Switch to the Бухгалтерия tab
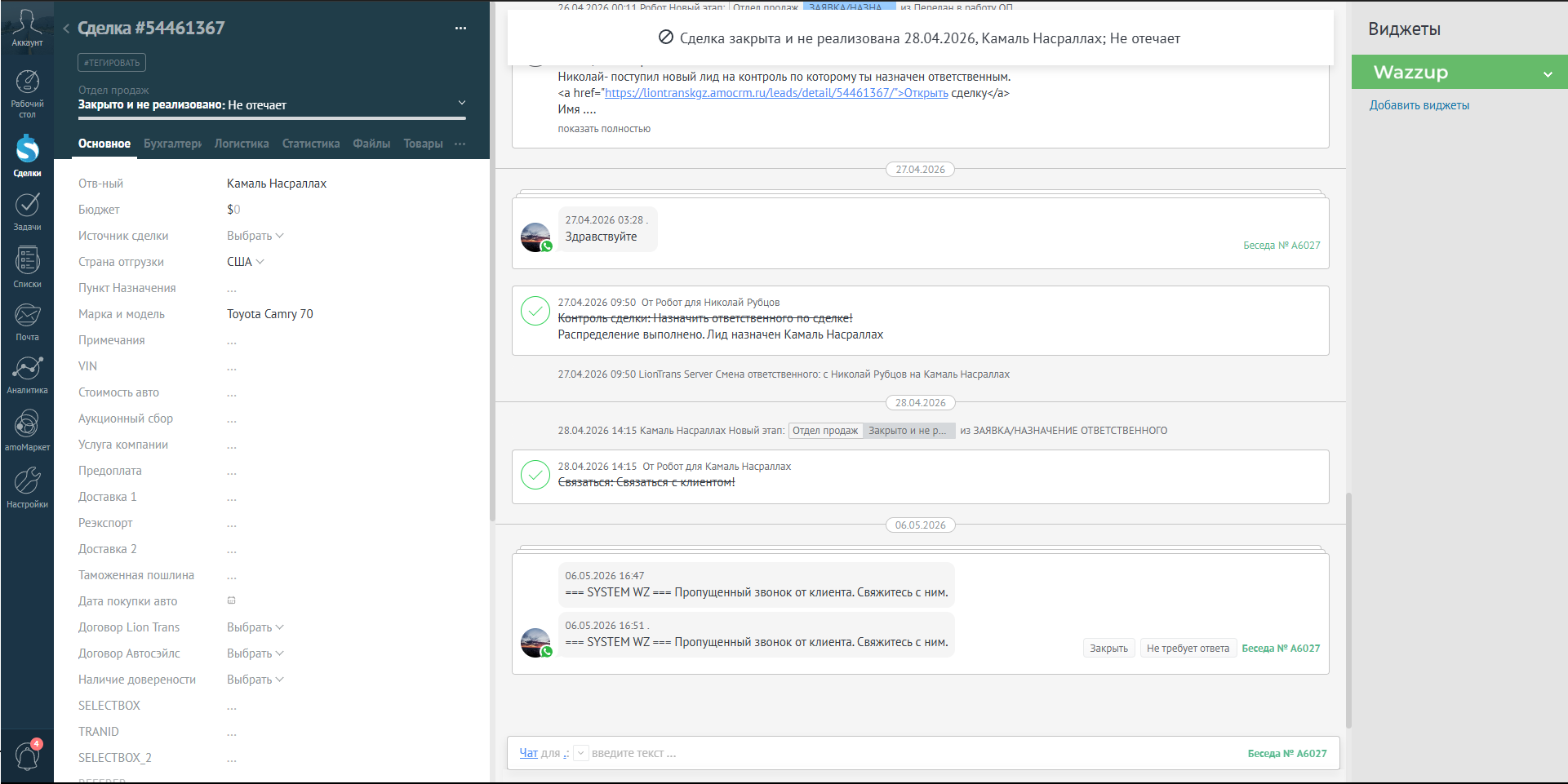Viewport: 1568px width, 784px height. click(x=172, y=144)
